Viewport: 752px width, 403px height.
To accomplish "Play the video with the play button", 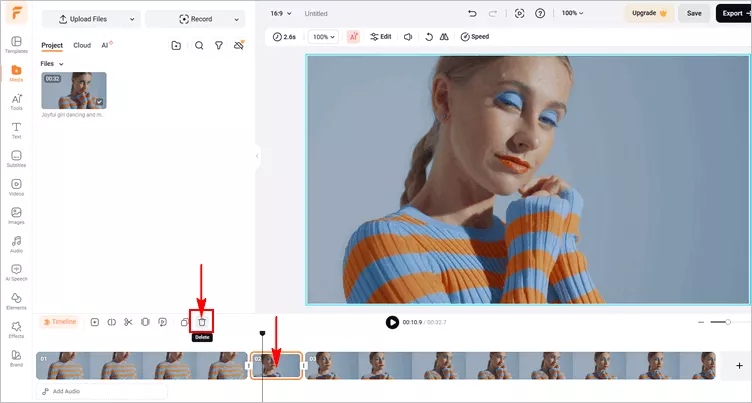I will click(392, 322).
